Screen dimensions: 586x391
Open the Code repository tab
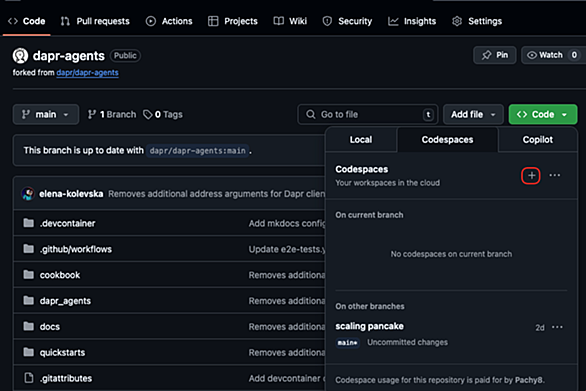tap(27, 21)
